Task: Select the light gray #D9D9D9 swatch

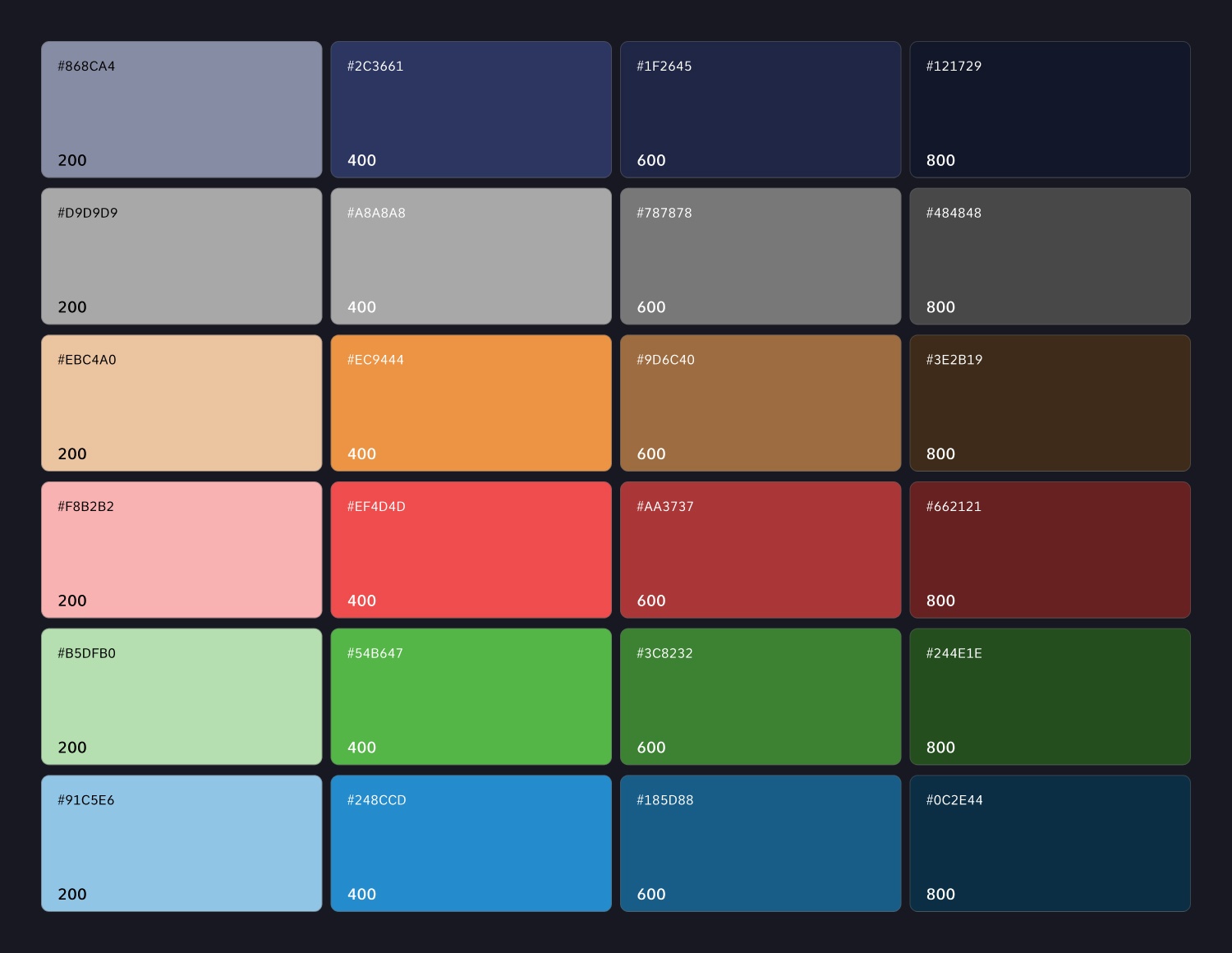Action: point(182,256)
